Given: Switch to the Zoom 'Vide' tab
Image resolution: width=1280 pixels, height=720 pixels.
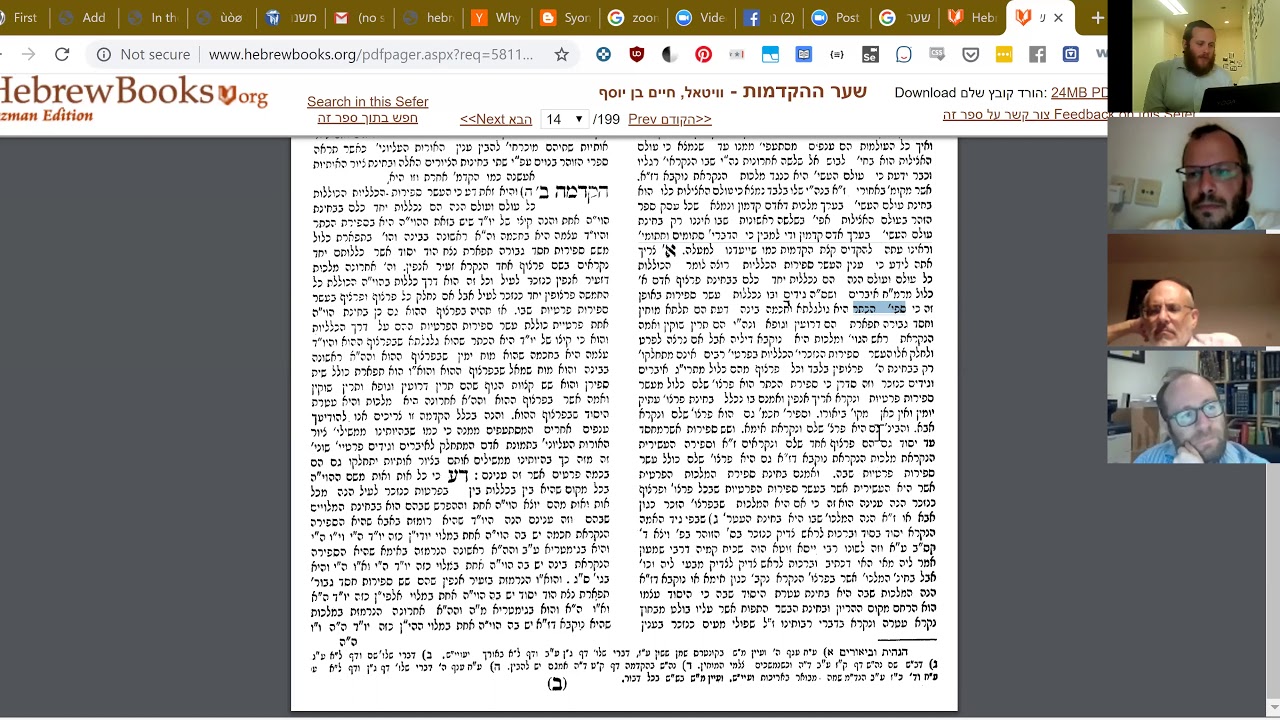Looking at the screenshot, I should [699, 18].
